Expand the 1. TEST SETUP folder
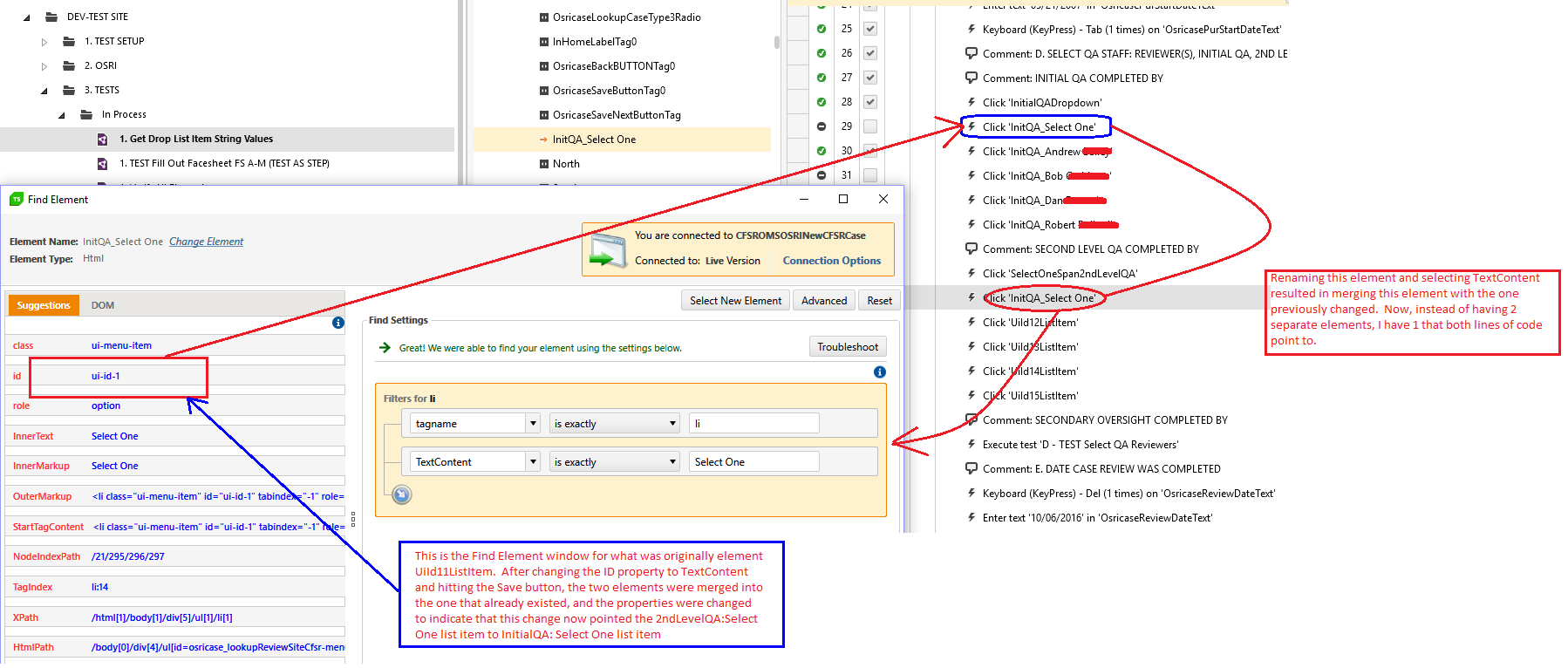The image size is (1568, 668). (44, 42)
